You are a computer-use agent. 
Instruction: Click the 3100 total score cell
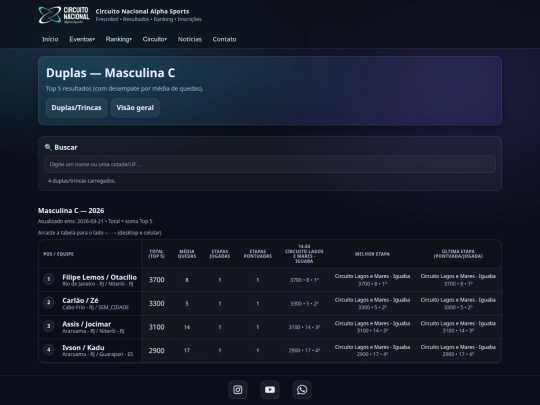click(x=156, y=327)
